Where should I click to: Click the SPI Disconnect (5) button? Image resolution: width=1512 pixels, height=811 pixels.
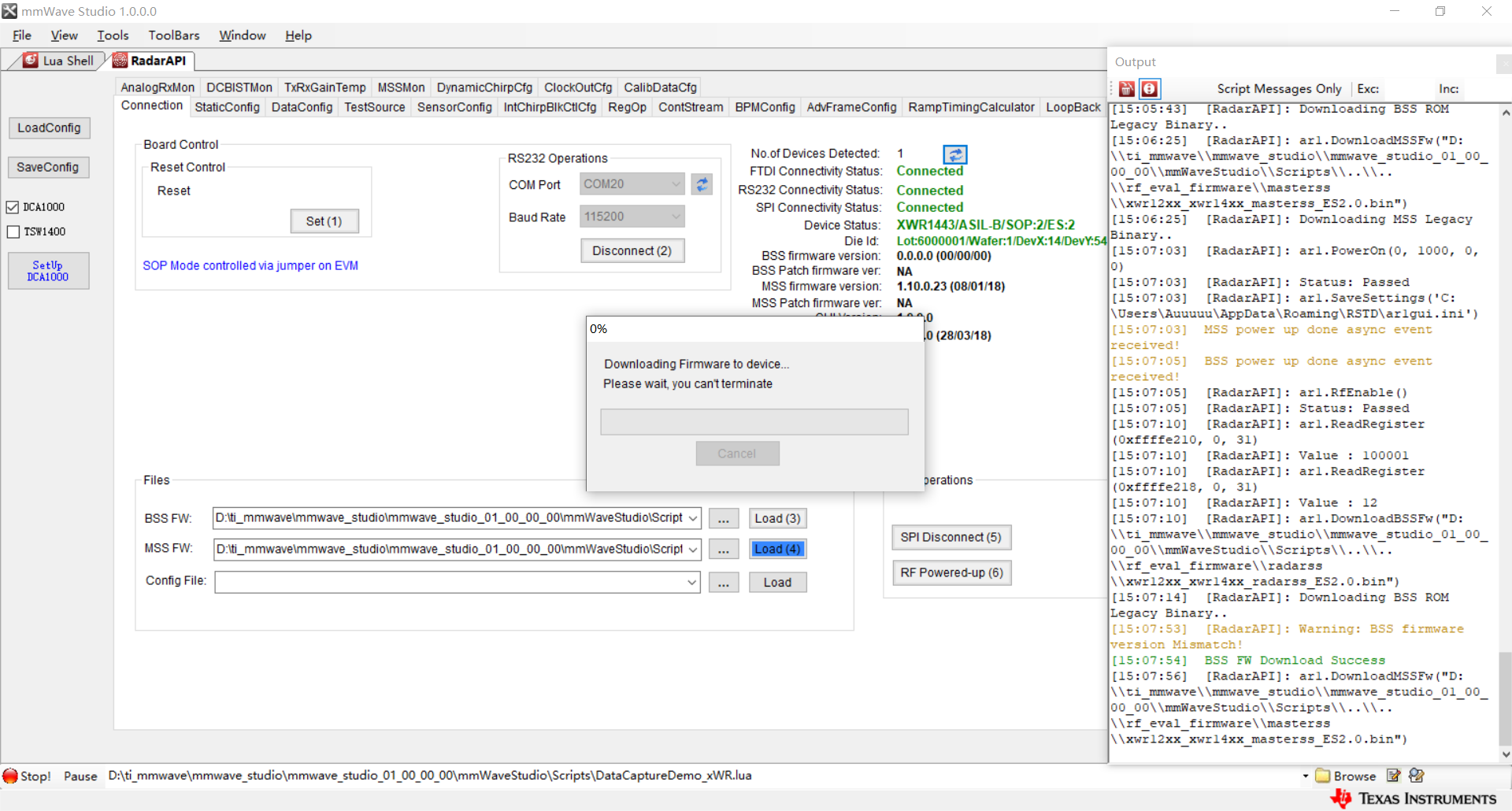tap(951, 537)
